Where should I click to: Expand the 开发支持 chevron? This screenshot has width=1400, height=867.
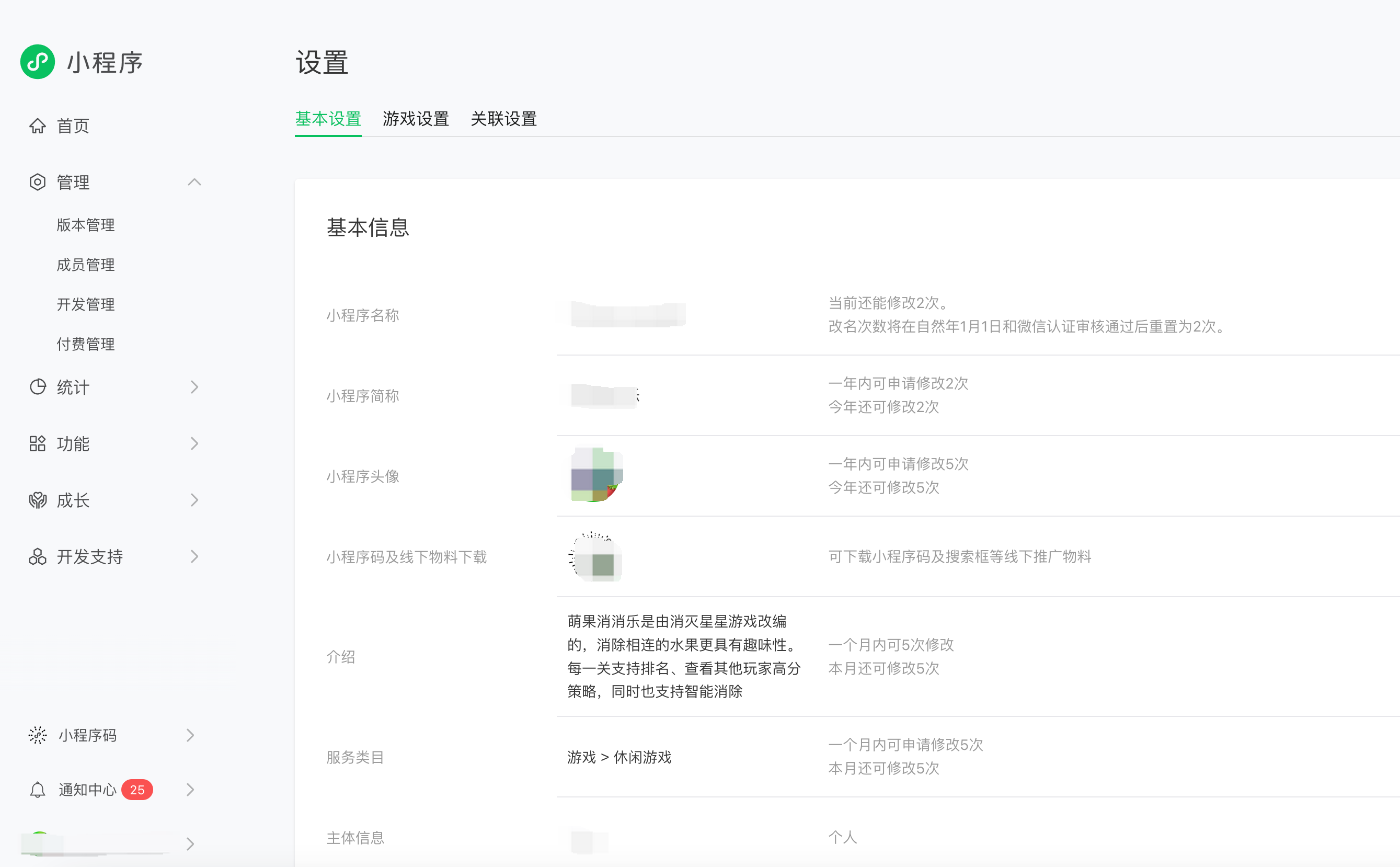coord(194,556)
